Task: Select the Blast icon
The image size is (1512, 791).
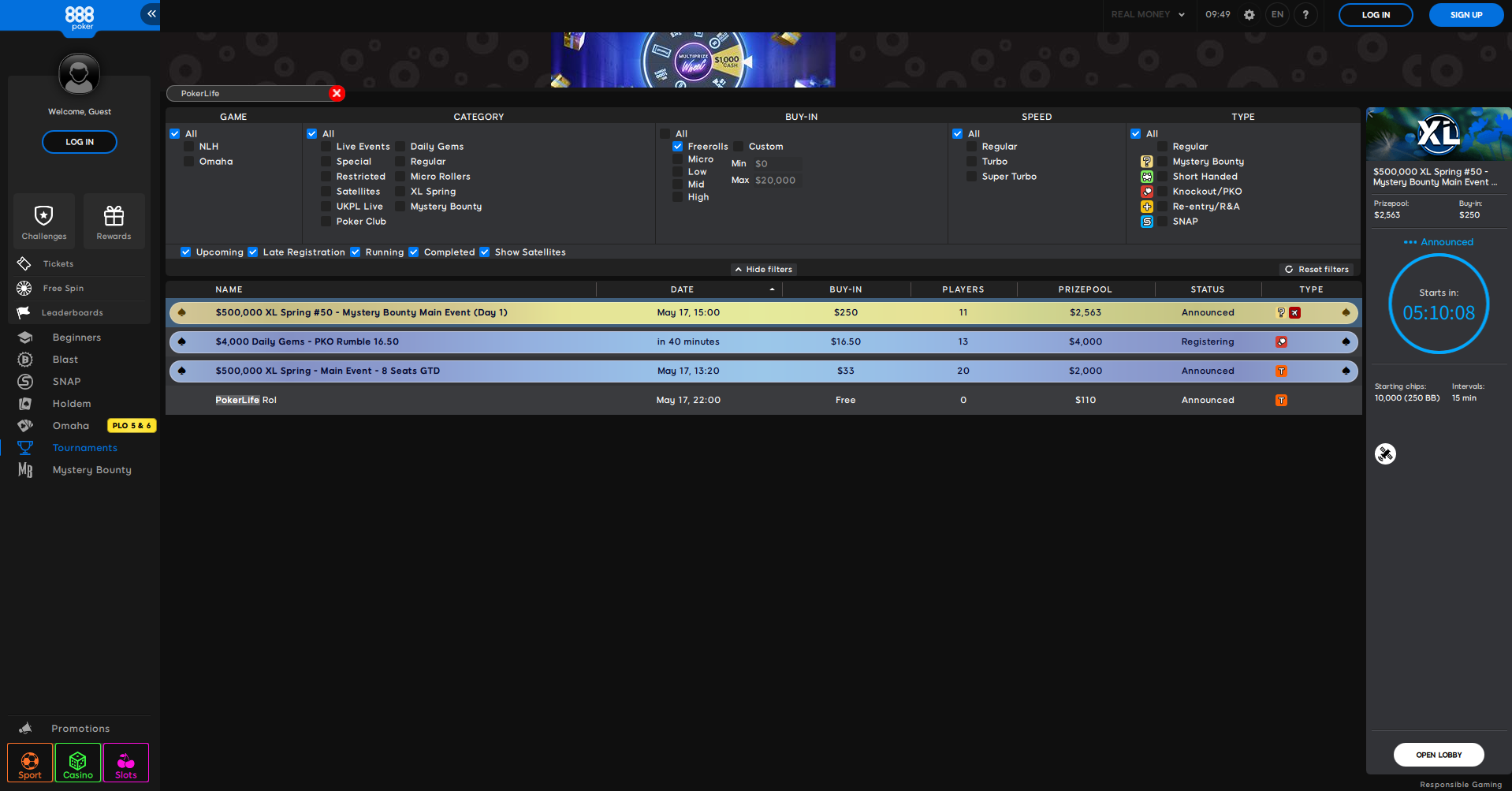Action: 25,360
